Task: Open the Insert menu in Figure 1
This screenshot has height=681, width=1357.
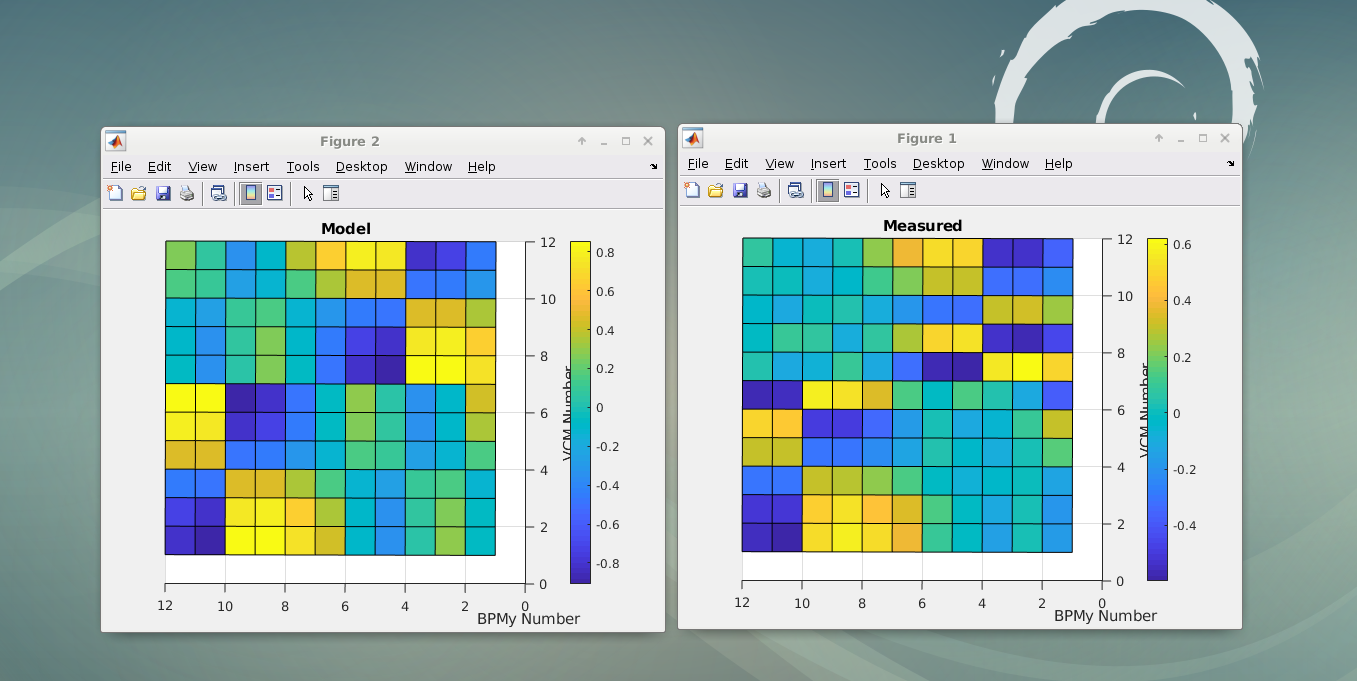Action: [x=828, y=164]
